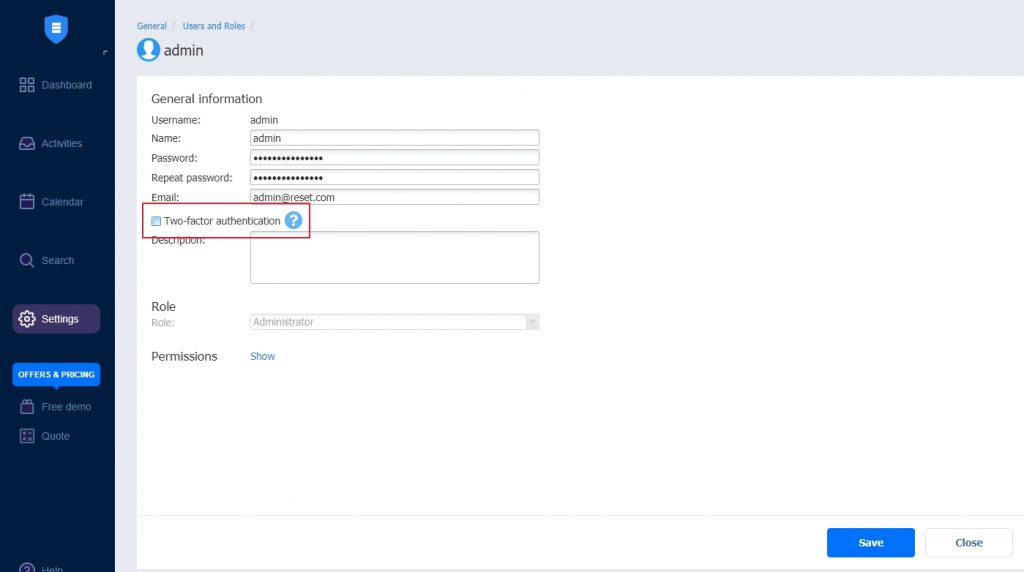Enable the Two-factor authentication checkbox
The image size is (1024, 572).
click(156, 221)
